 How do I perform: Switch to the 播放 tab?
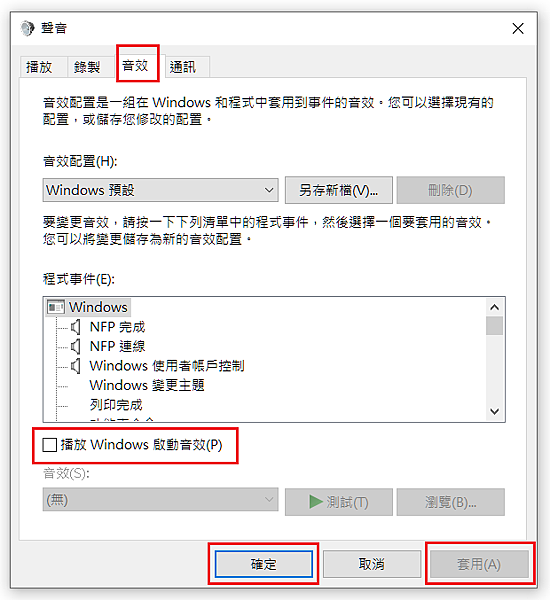pos(39,67)
